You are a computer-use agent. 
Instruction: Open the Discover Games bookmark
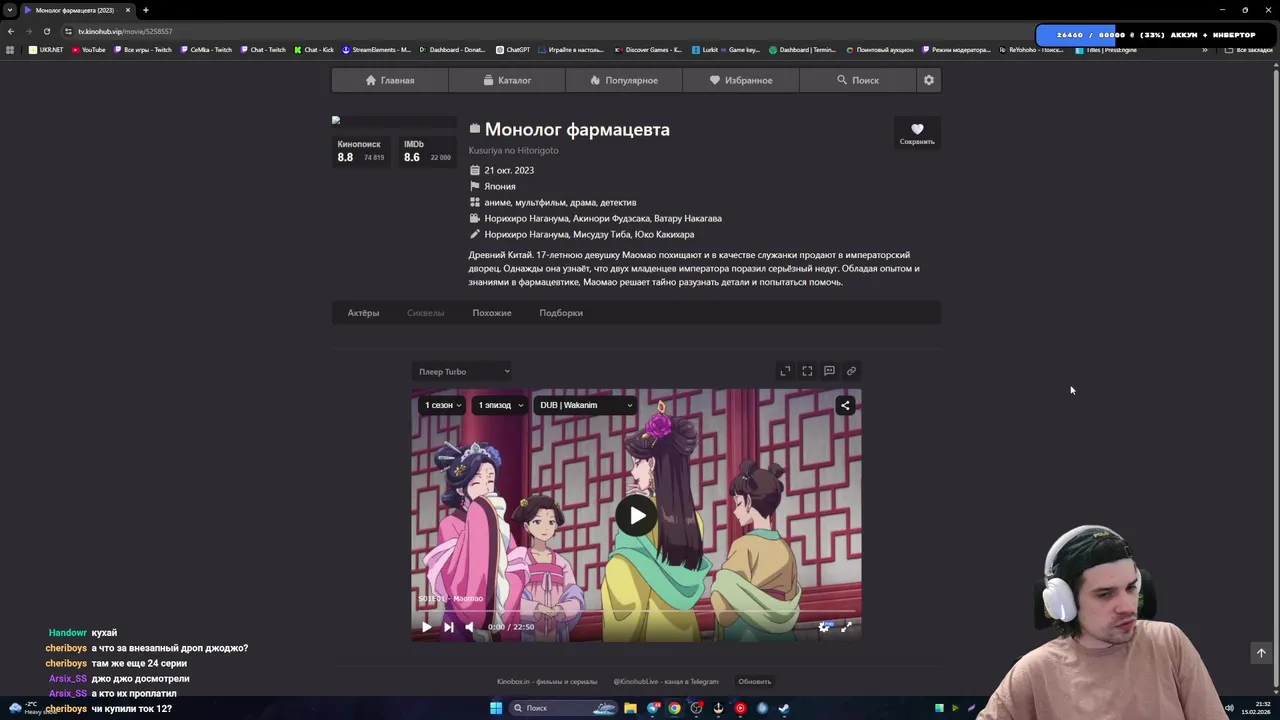tap(649, 50)
